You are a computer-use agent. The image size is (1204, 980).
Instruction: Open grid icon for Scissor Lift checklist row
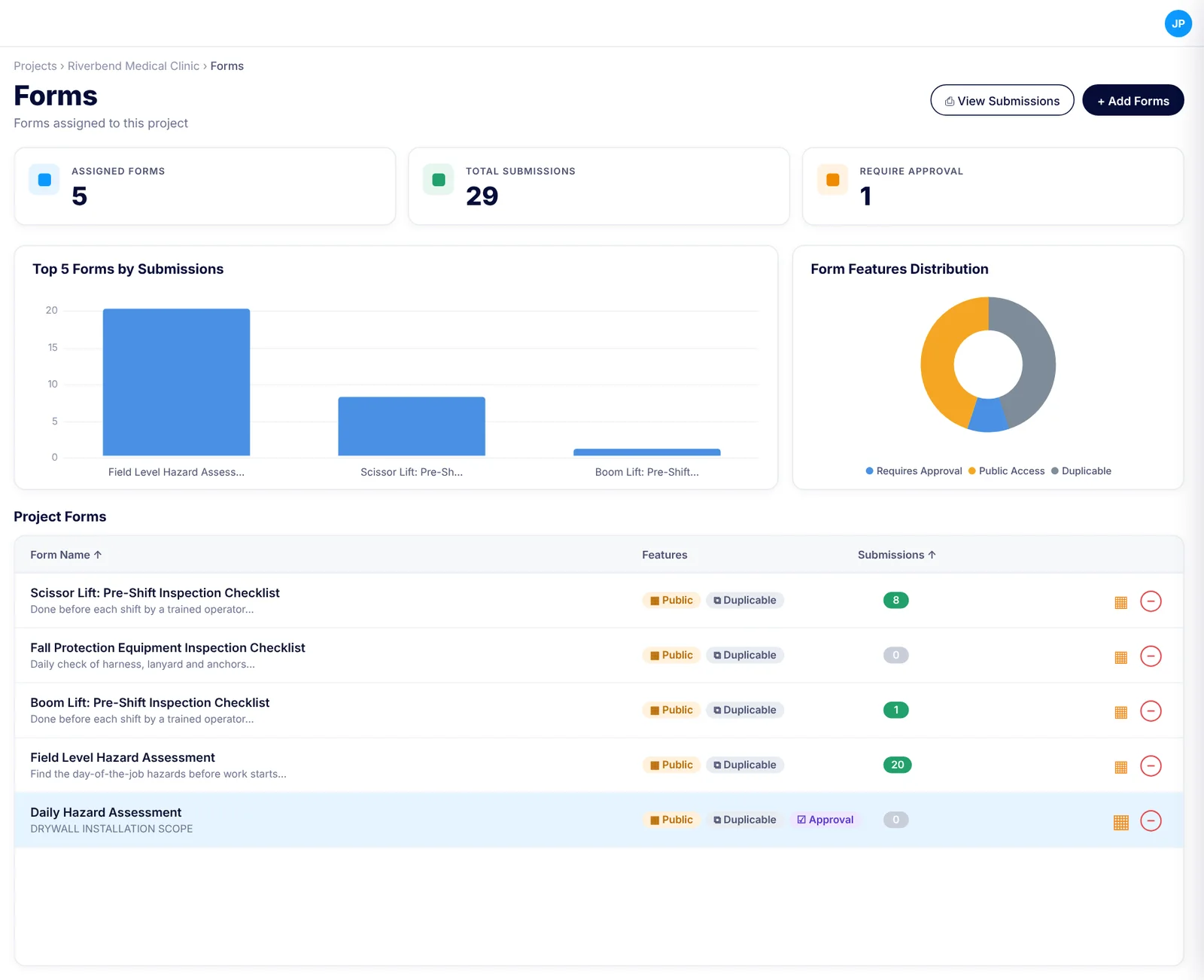1120,602
